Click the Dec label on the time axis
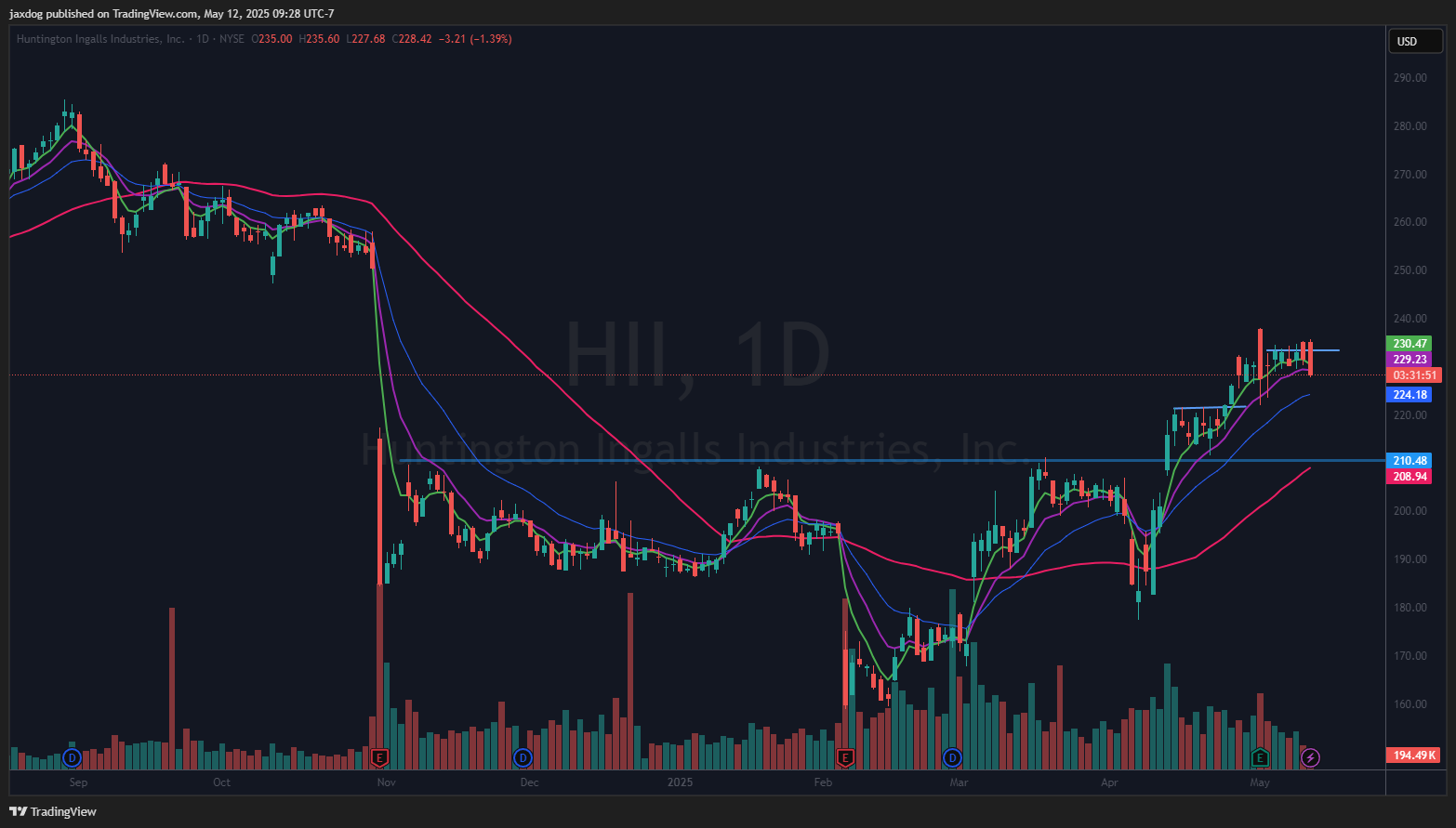 [529, 782]
